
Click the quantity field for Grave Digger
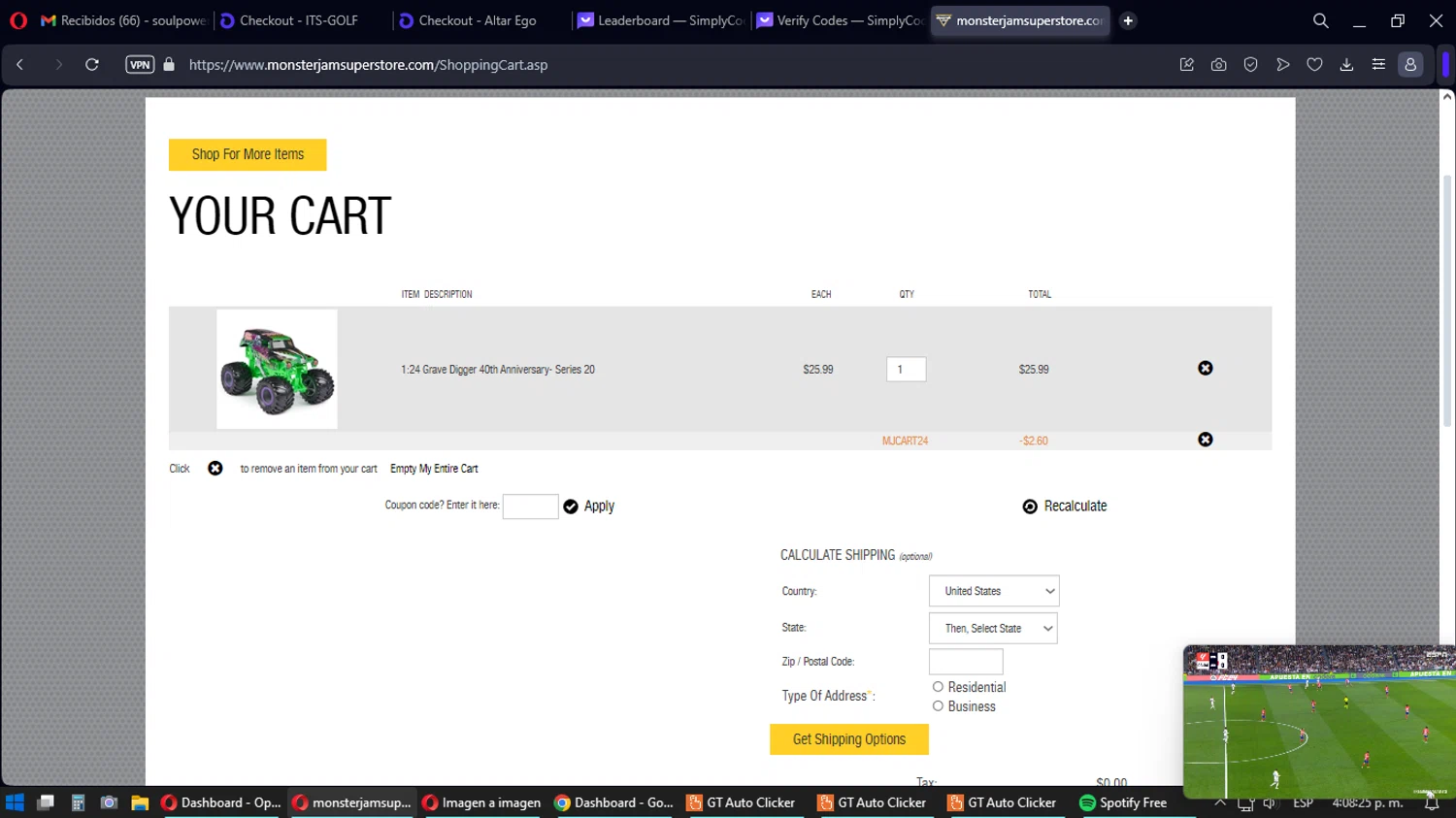tap(906, 369)
